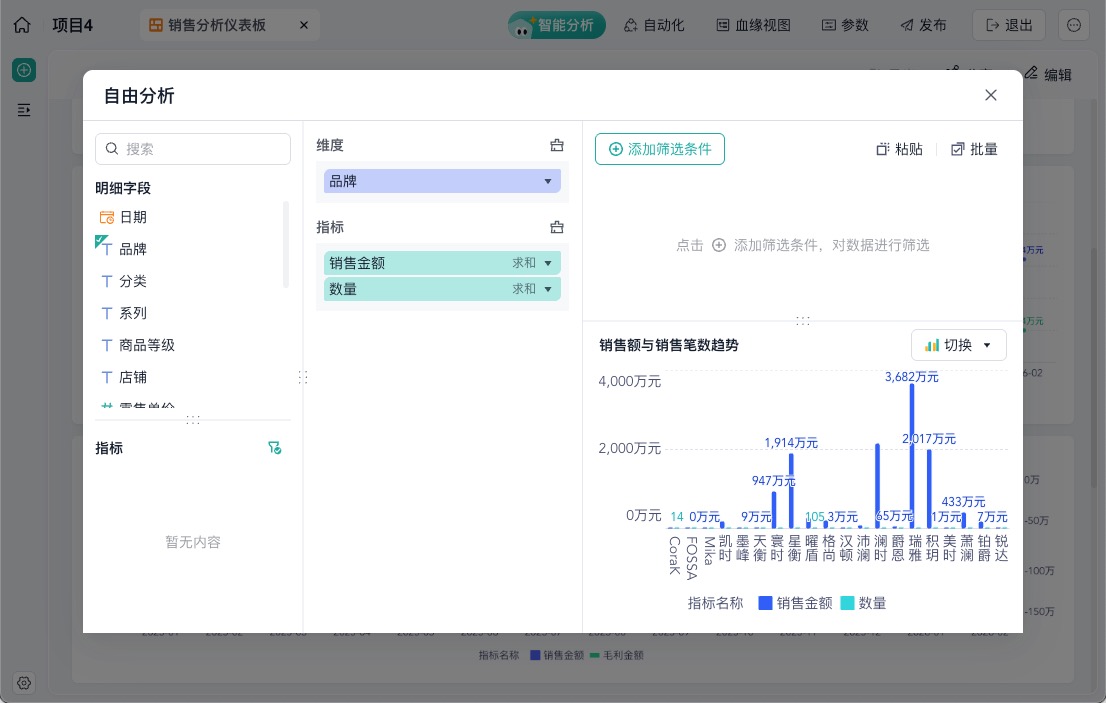Toggle 数量 legend swatch in chart
The width and height of the screenshot is (1106, 703).
click(x=847, y=603)
